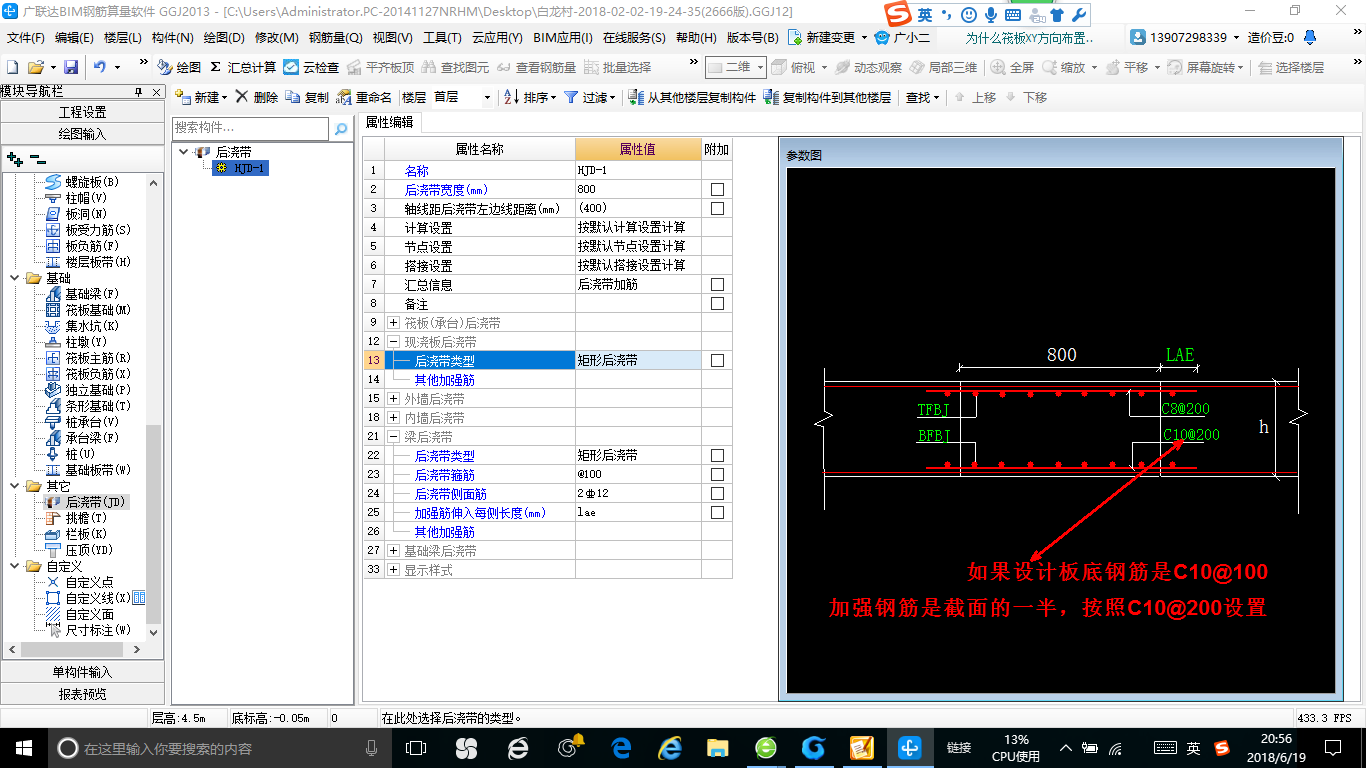The image size is (1366, 768).
Task: Toggle 后浇带侧面筋 附加 checkbox
Action: [x=717, y=493]
